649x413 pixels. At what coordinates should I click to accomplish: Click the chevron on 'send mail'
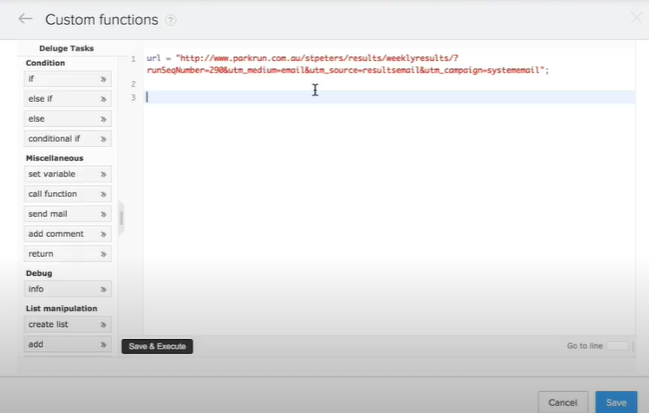tap(103, 214)
